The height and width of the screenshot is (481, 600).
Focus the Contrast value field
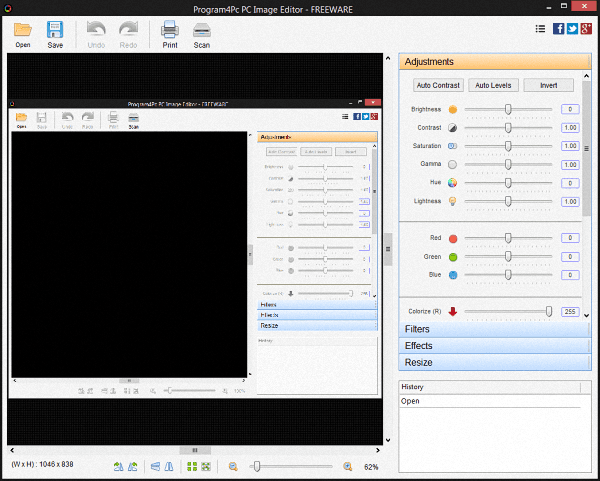click(570, 128)
